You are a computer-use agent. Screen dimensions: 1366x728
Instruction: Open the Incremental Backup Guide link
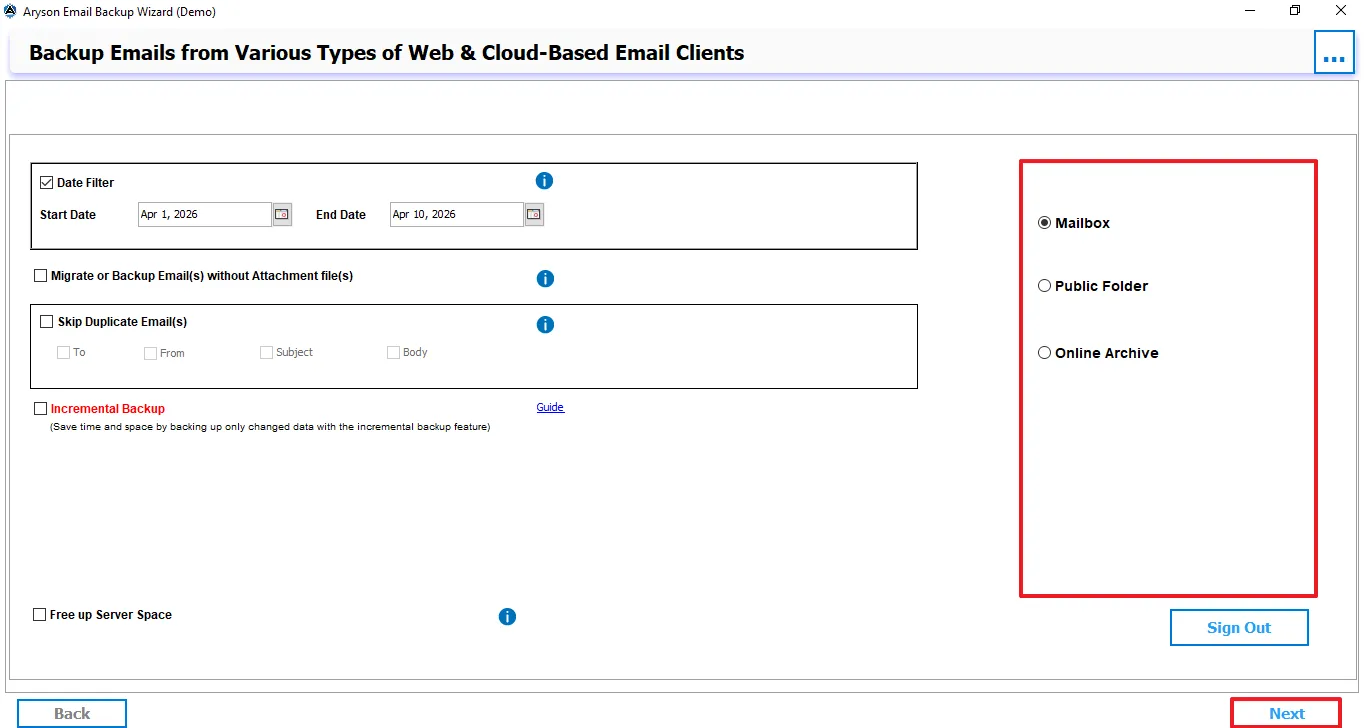[550, 407]
